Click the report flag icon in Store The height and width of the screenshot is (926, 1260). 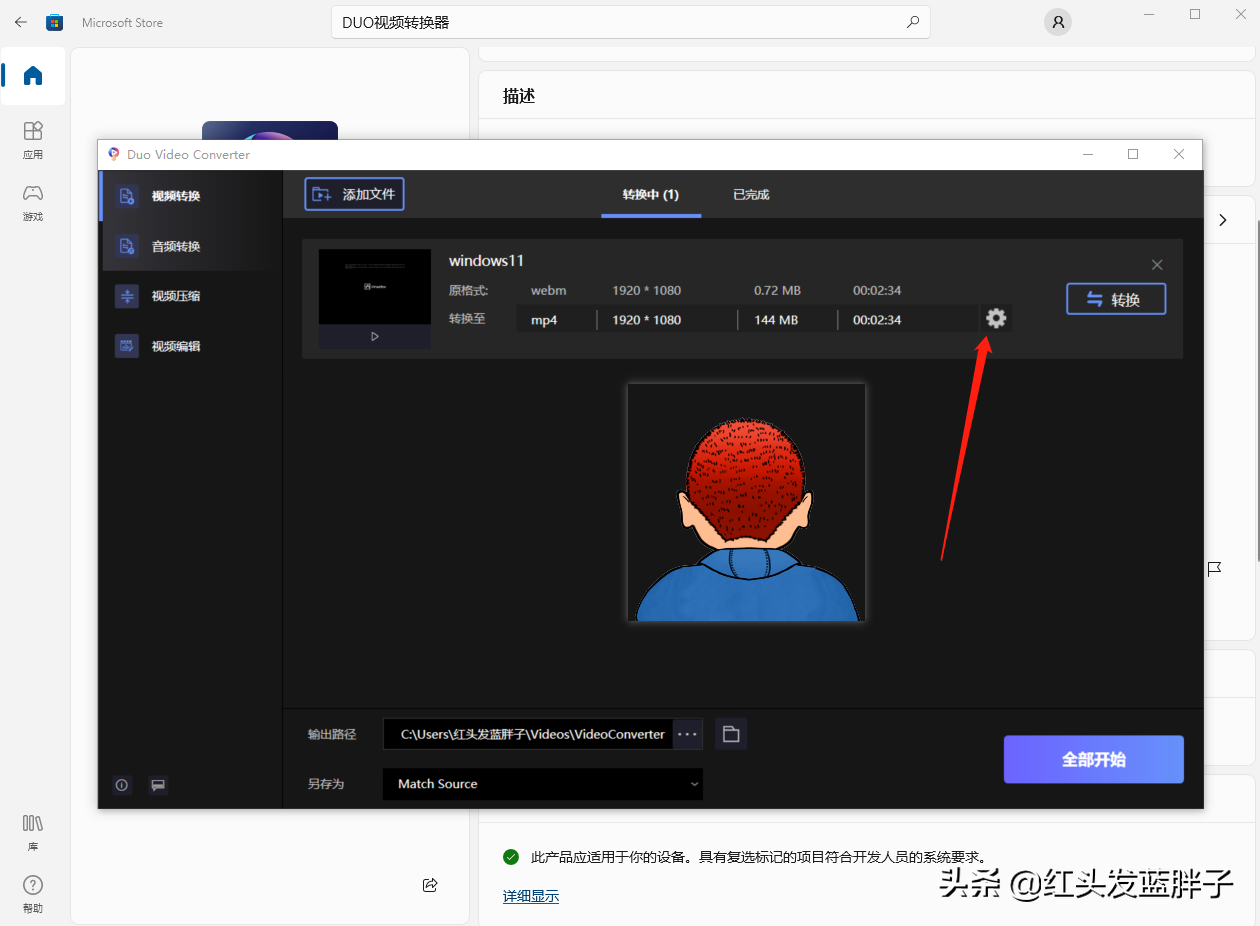point(1215,569)
